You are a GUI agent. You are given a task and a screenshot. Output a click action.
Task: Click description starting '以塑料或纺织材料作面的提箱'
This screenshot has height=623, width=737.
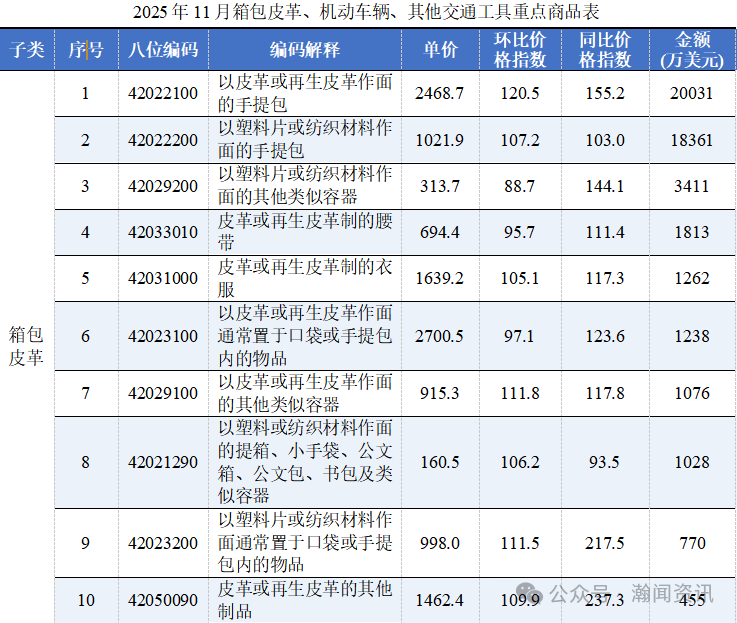click(x=305, y=462)
